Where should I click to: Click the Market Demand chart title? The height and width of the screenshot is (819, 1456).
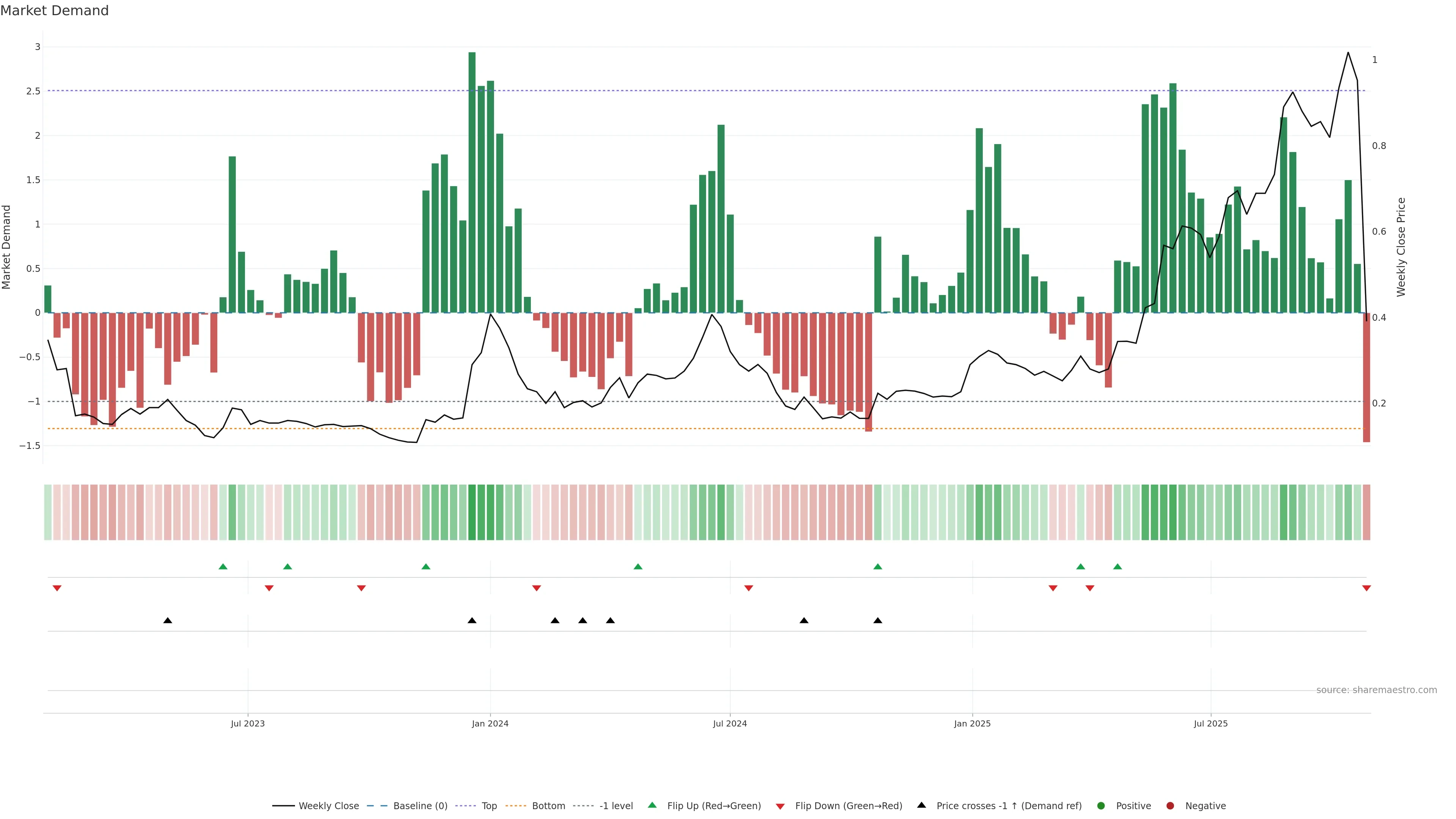(54, 11)
